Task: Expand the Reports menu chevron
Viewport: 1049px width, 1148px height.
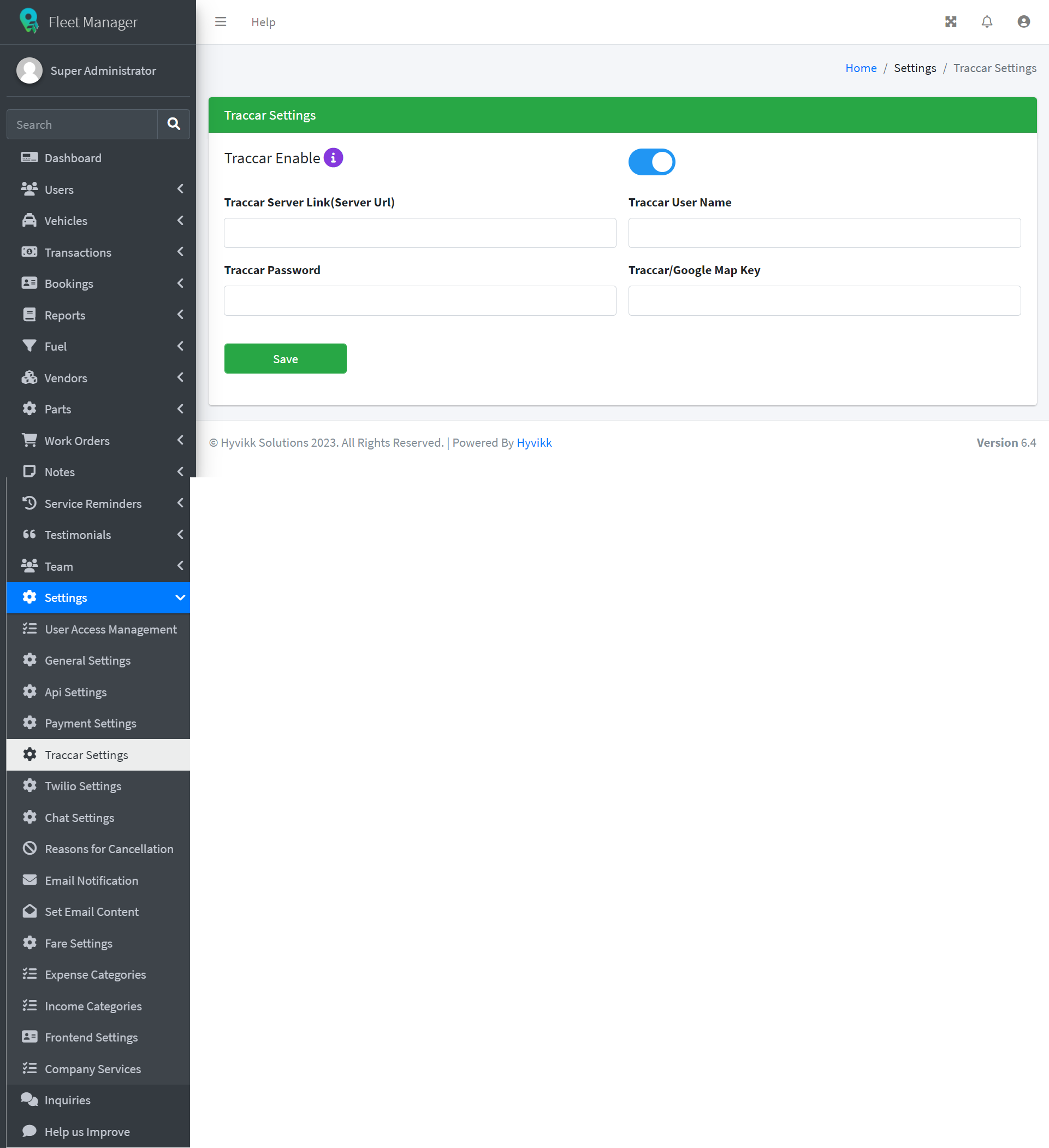Action: click(181, 315)
